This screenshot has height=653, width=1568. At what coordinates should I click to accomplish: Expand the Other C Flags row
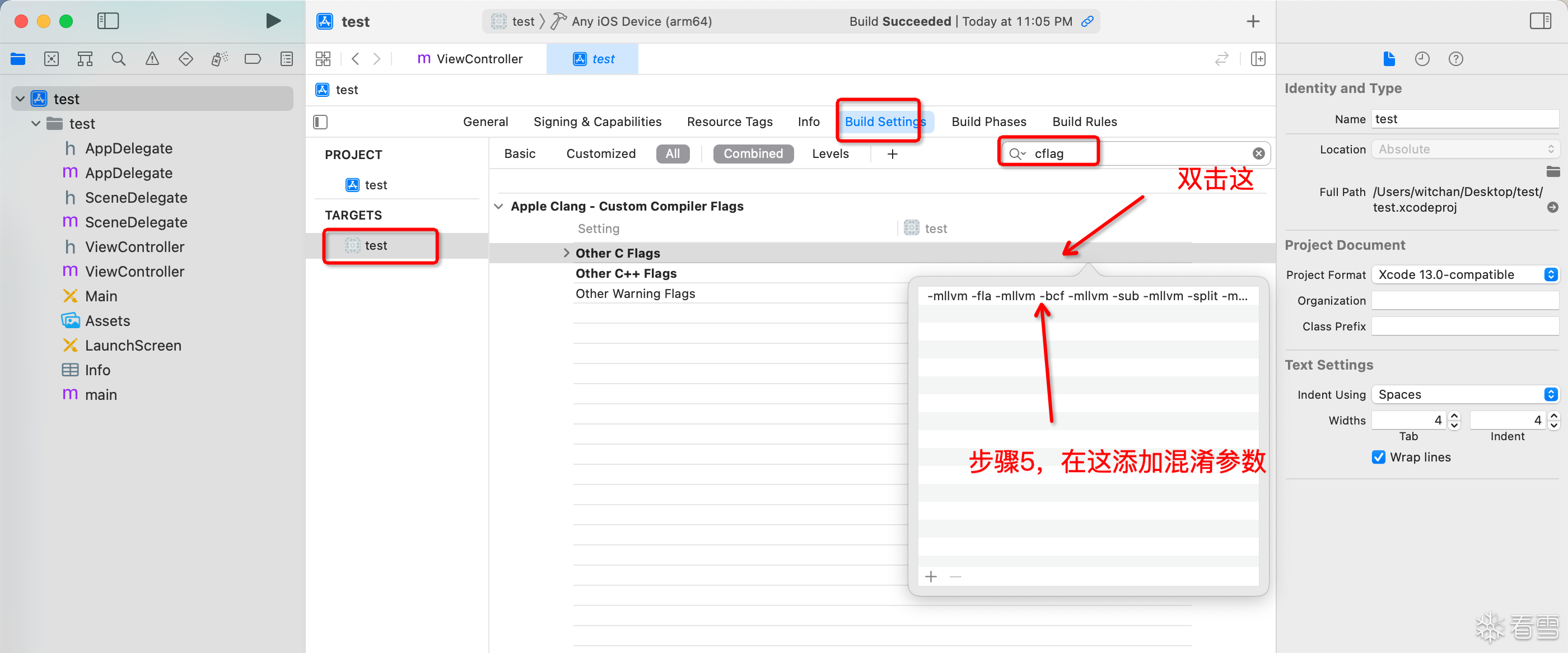(x=566, y=253)
